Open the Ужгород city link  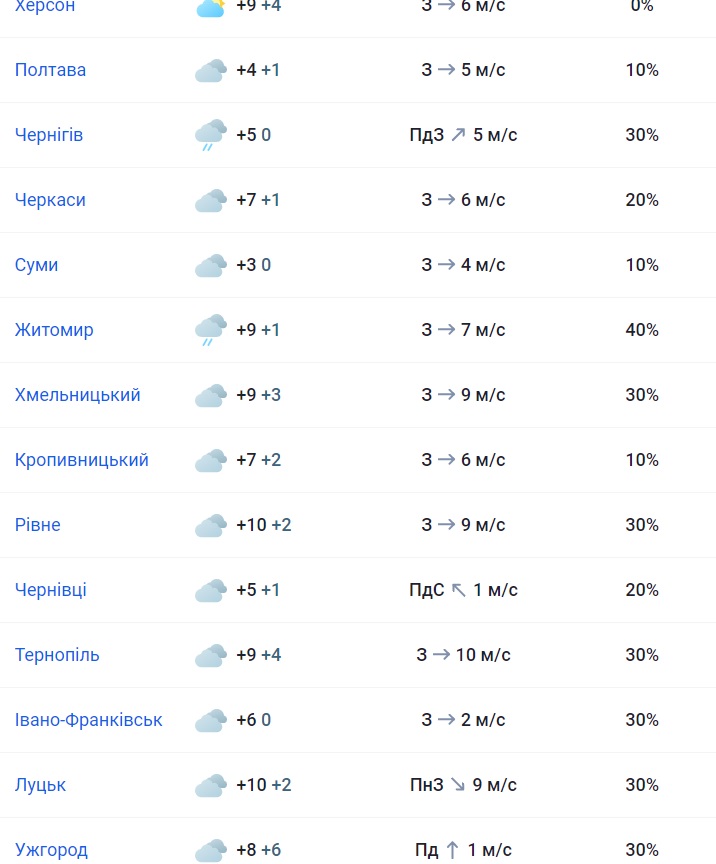pos(51,850)
